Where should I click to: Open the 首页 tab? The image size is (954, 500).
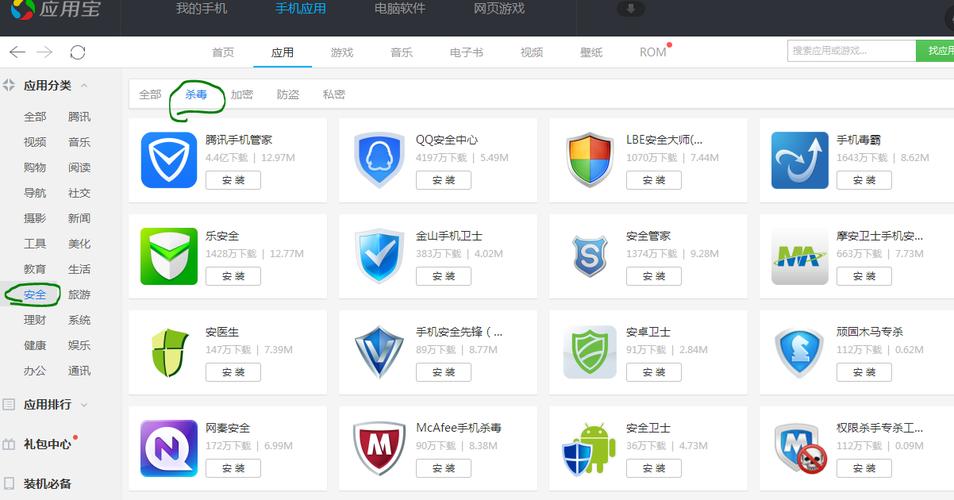[223, 52]
